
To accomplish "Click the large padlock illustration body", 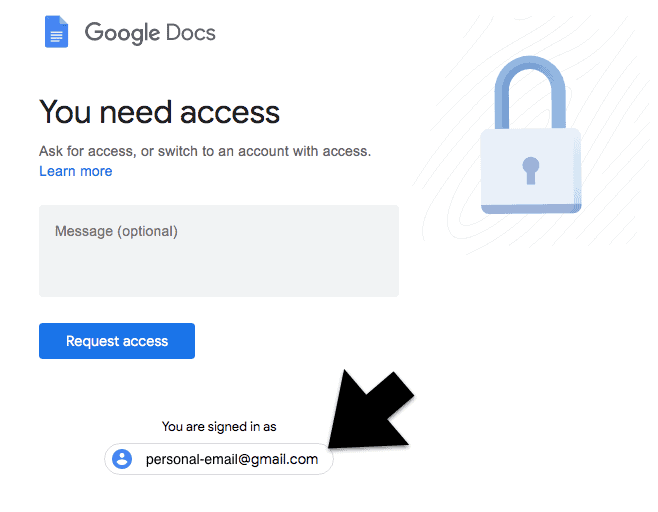I will [530, 171].
